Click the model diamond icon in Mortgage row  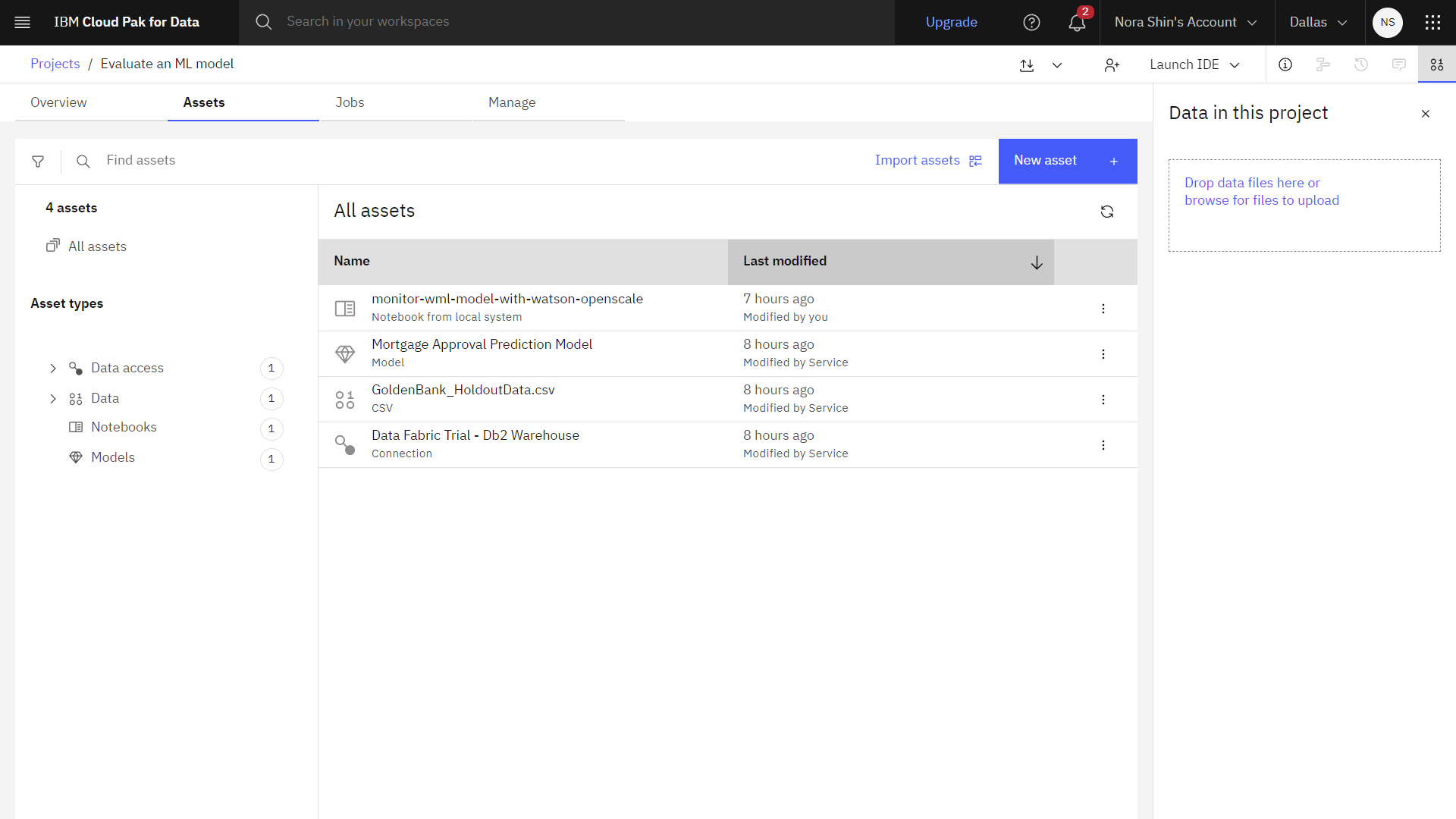tap(345, 354)
